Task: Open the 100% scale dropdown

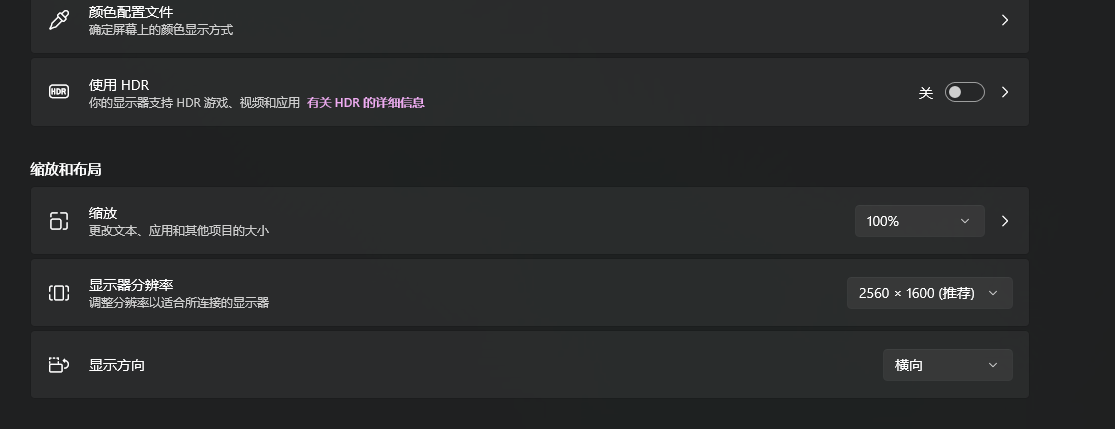Action: tap(919, 221)
